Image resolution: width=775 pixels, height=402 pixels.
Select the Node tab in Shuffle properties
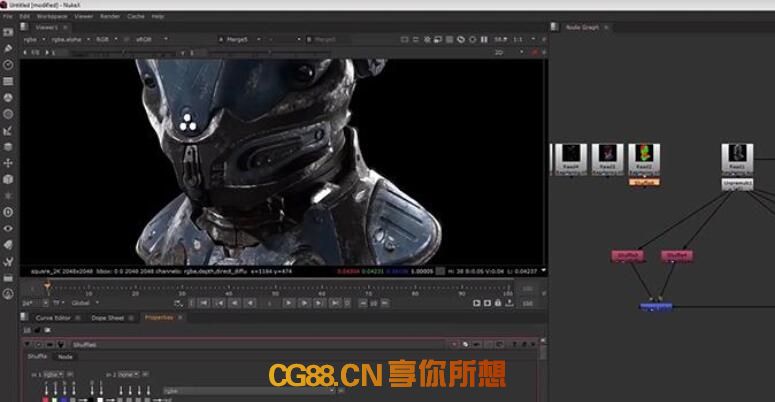point(65,357)
